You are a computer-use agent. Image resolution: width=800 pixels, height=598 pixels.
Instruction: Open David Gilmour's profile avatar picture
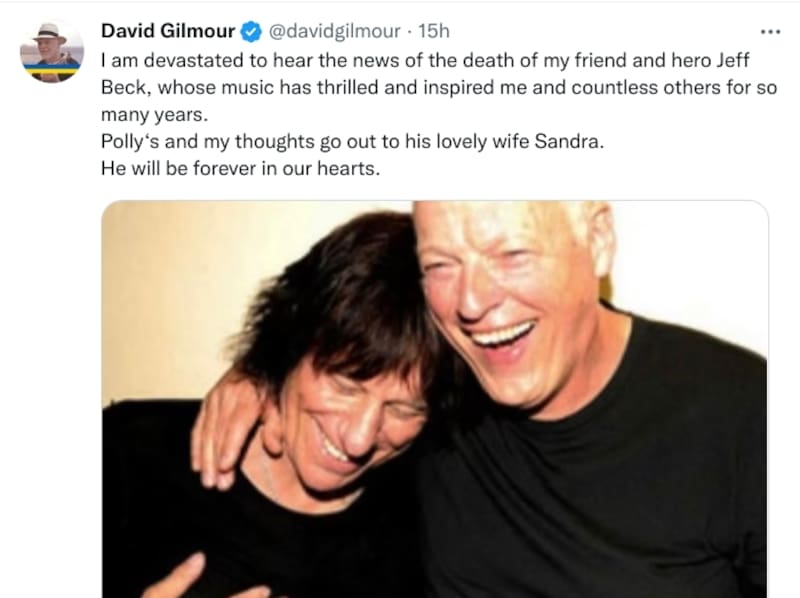pos(52,51)
